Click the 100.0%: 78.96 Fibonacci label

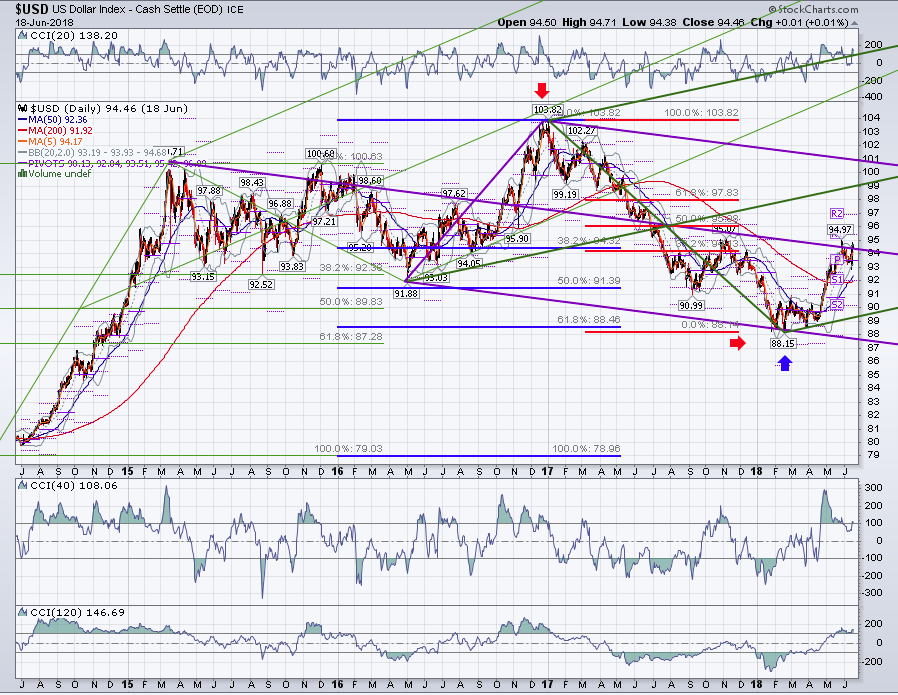pos(586,449)
